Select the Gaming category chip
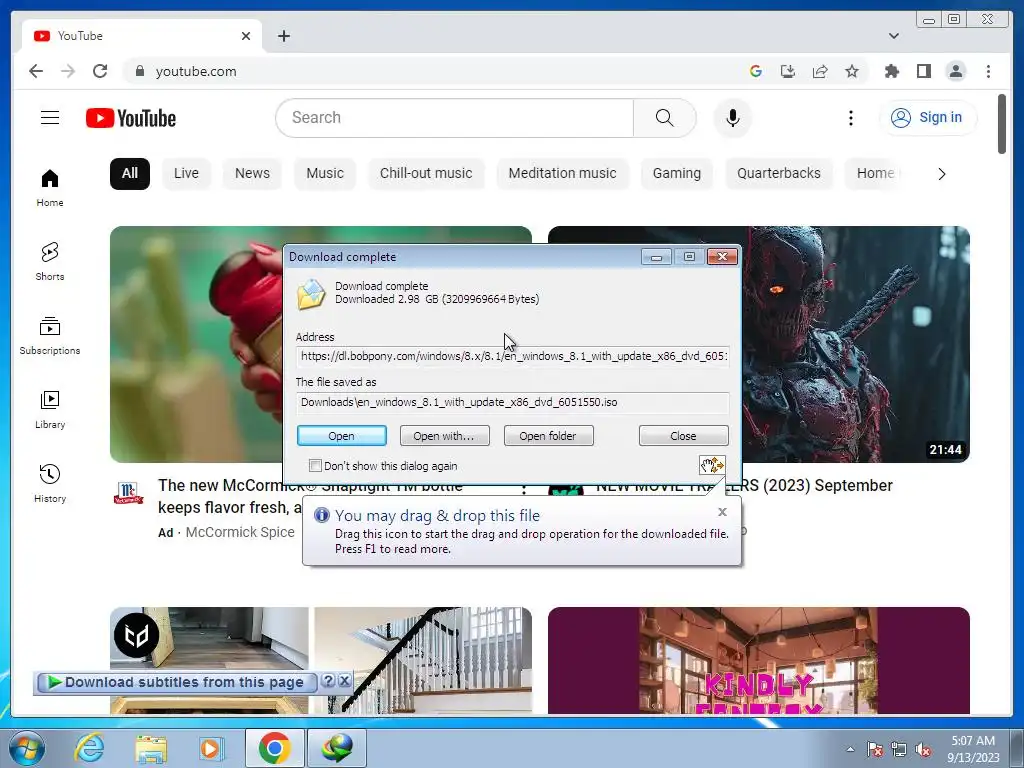1024x768 pixels. (x=677, y=174)
